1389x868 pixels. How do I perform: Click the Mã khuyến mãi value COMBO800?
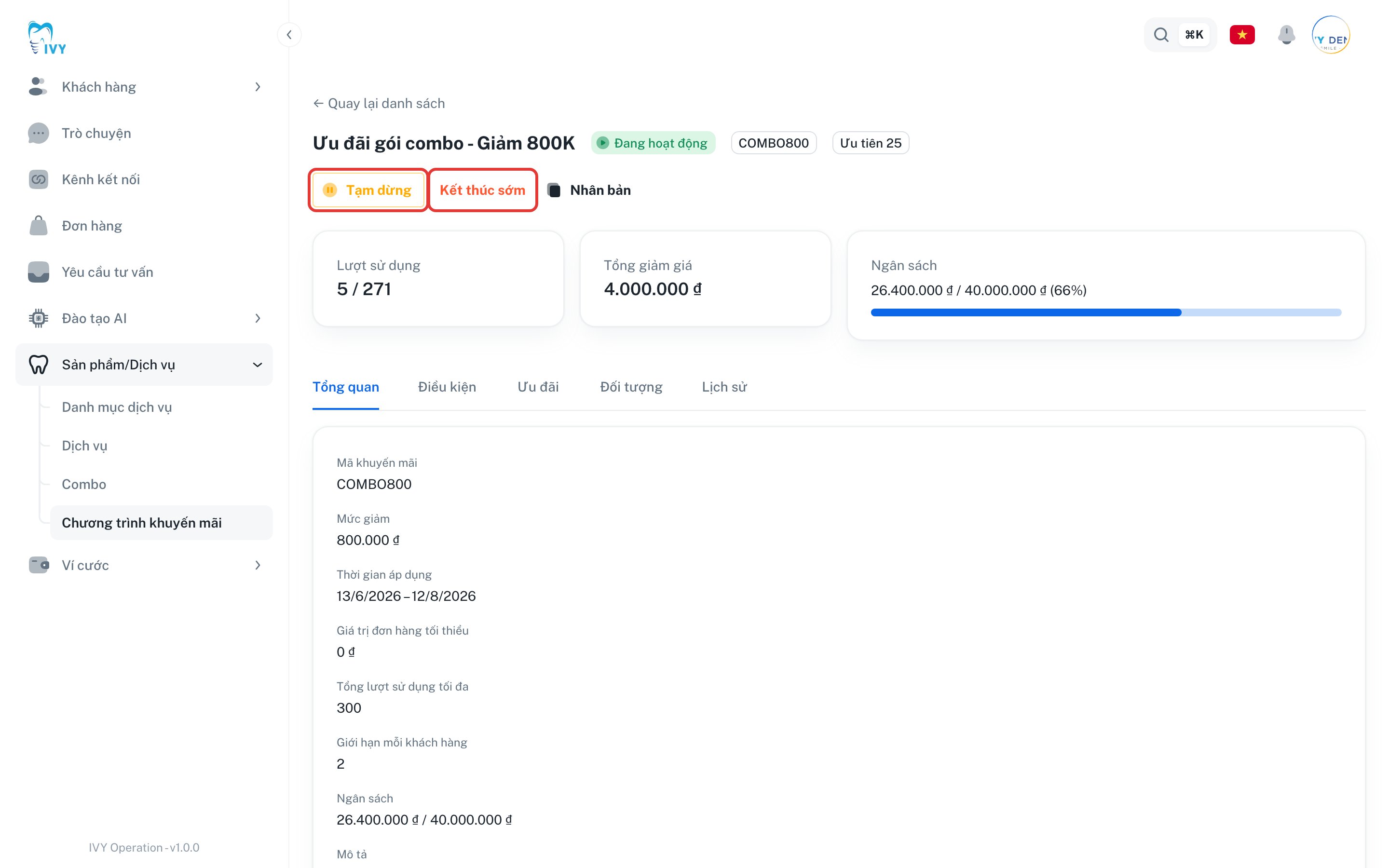374,484
